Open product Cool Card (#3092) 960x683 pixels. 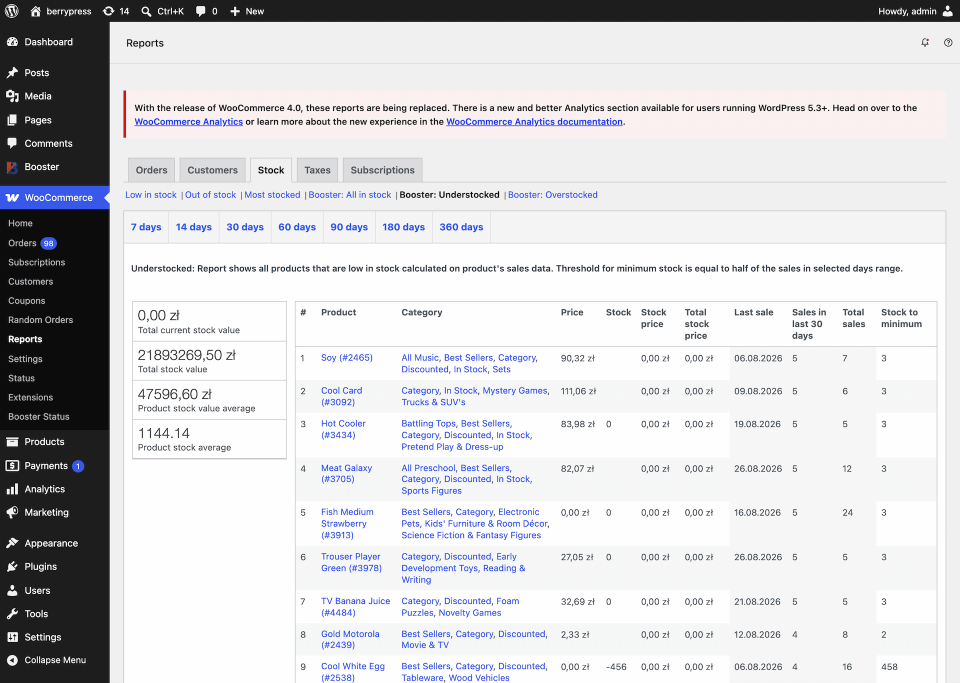coord(342,396)
